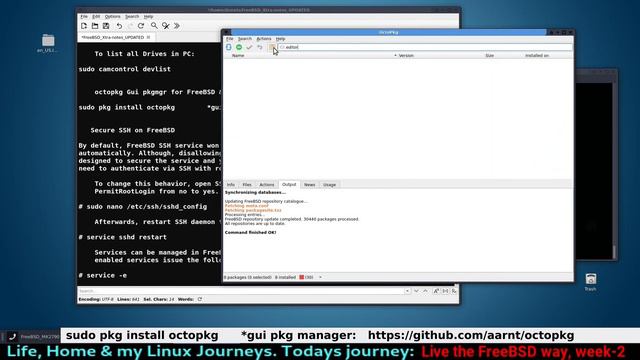
Task: Undo the last edit in the text editor
Action: coord(119,26)
